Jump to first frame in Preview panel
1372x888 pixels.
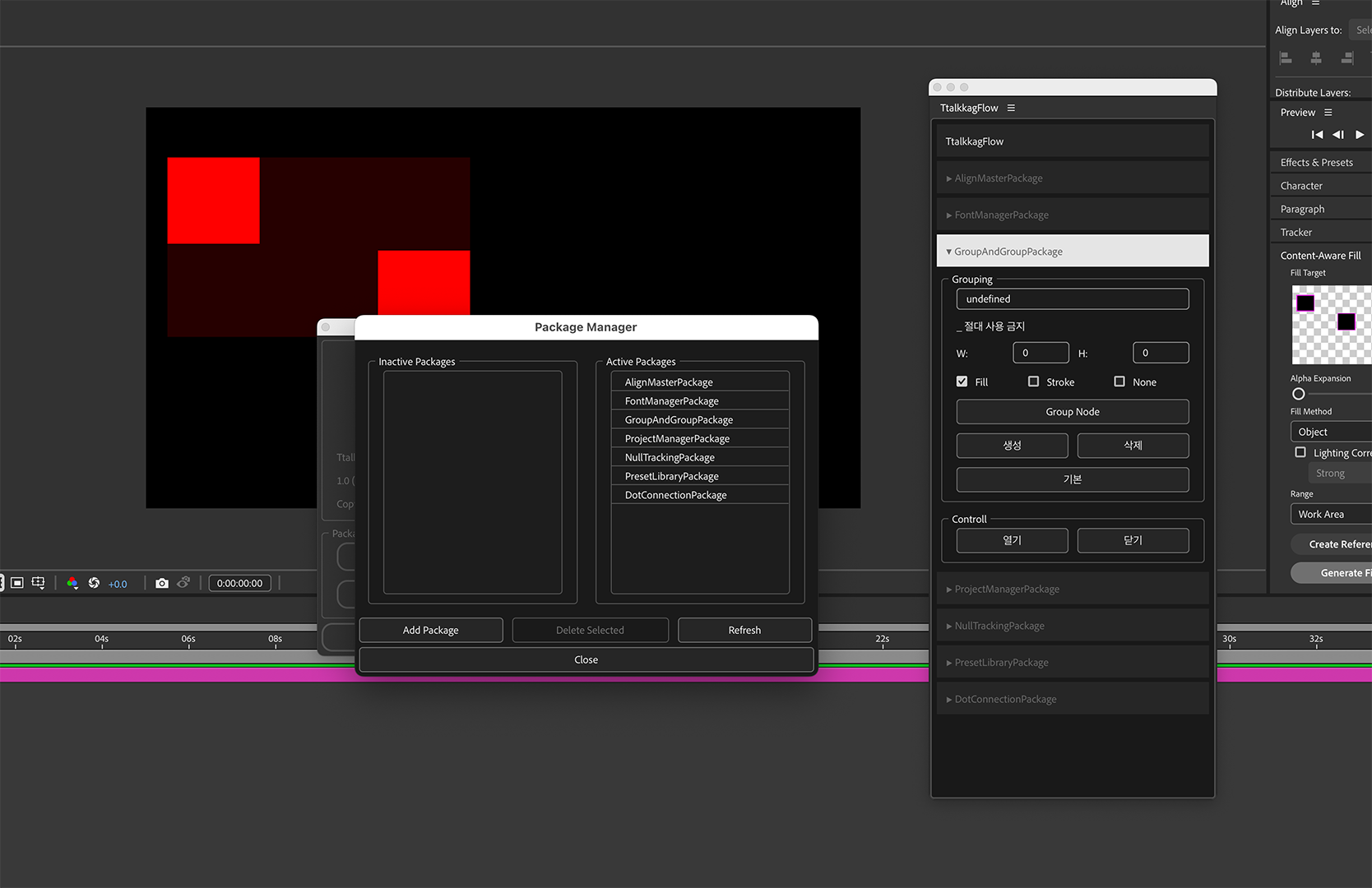coord(1317,135)
